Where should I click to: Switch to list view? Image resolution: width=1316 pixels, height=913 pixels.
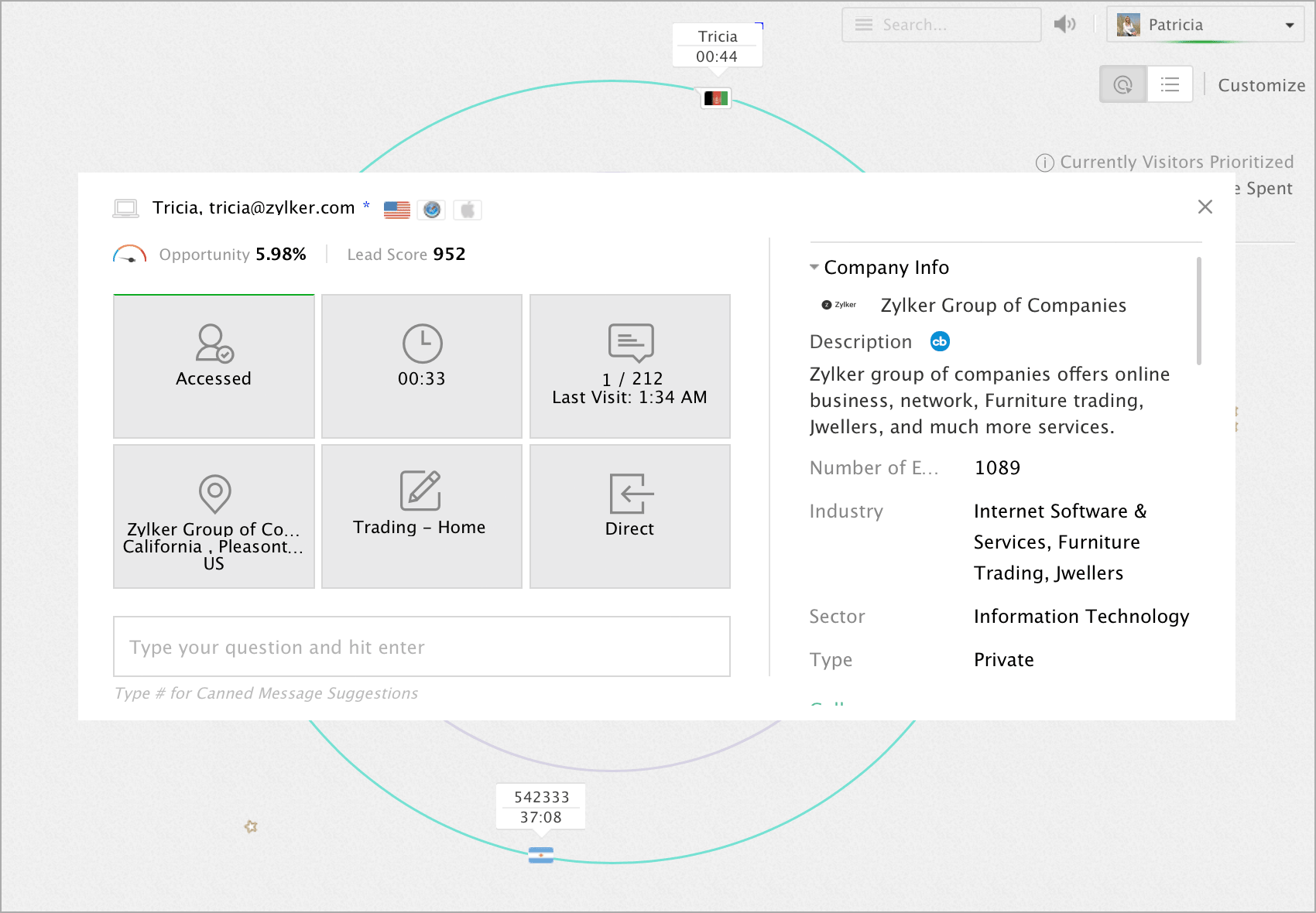coord(1170,84)
